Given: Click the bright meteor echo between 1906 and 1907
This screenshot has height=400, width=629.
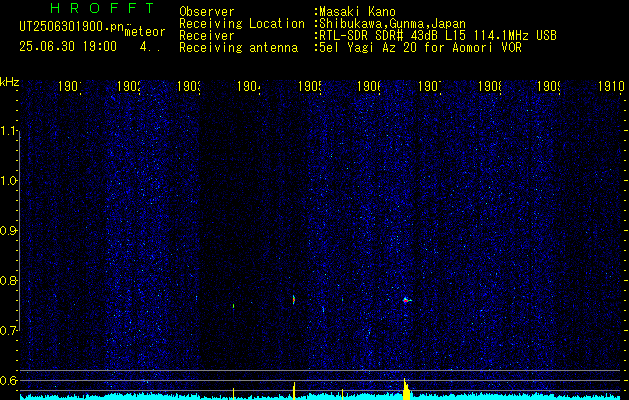Looking at the screenshot, I should (406, 300).
